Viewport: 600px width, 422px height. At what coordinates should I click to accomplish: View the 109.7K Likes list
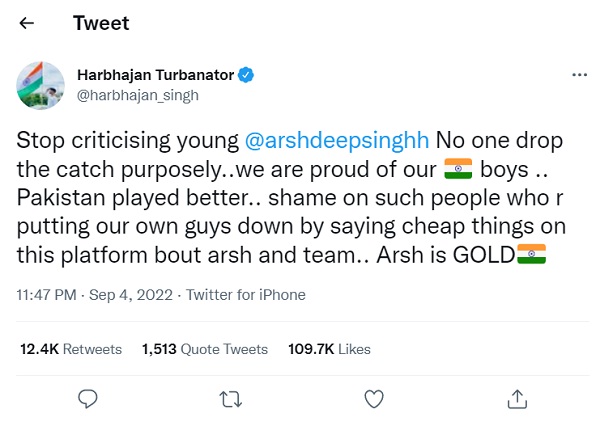329,349
